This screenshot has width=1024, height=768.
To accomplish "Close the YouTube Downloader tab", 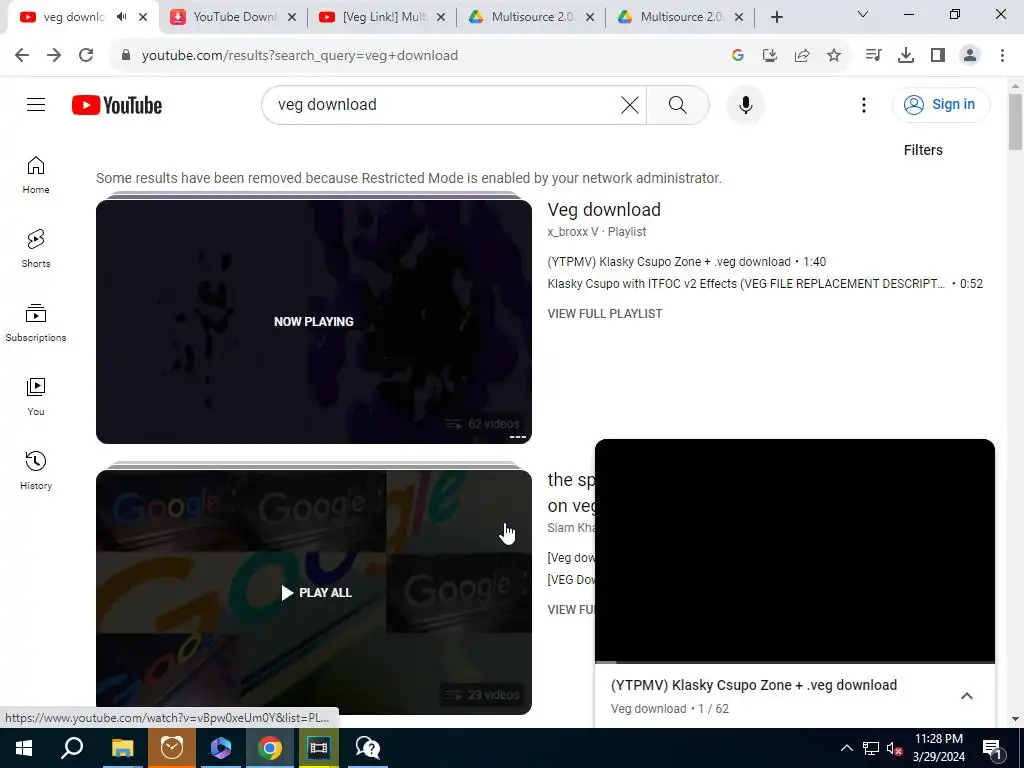I will 292,17.
